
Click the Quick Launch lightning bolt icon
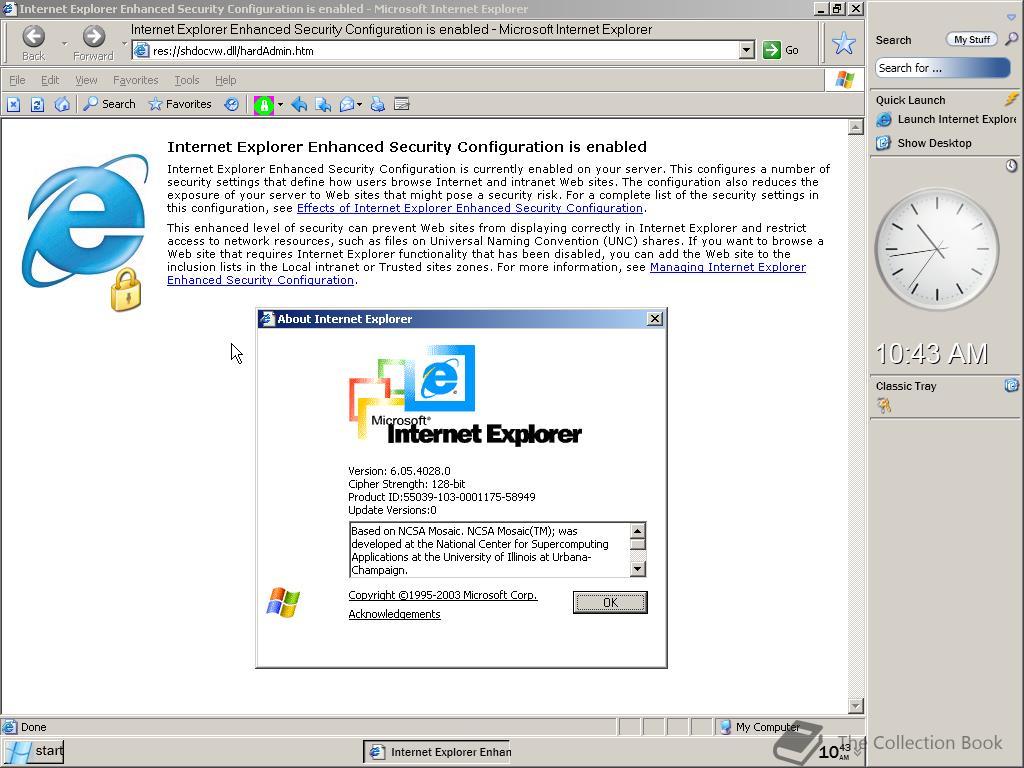(1011, 99)
